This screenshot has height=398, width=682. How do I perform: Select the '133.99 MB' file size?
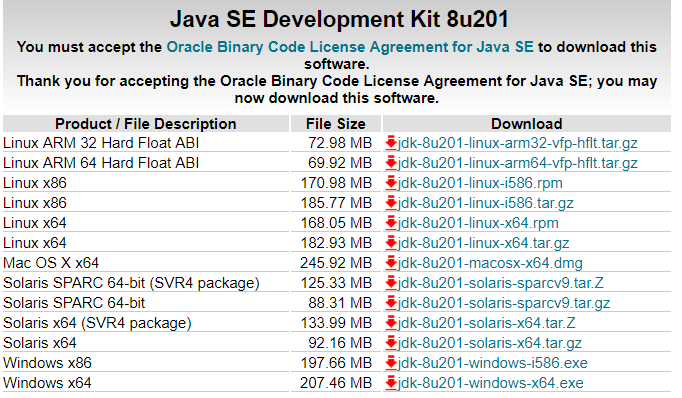[336, 323]
